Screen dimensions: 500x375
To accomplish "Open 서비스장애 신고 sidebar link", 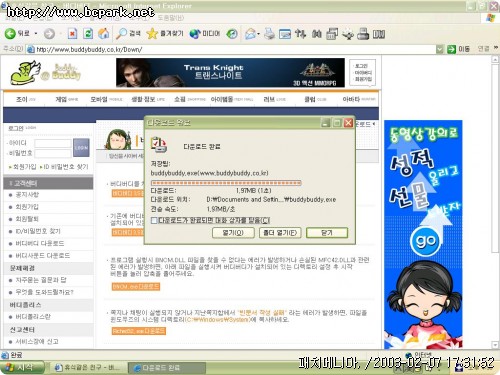I will (x=37, y=341).
